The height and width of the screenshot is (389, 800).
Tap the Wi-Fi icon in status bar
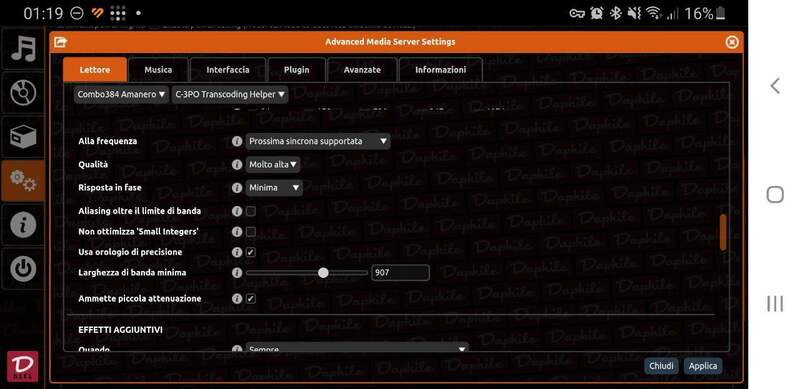654,13
